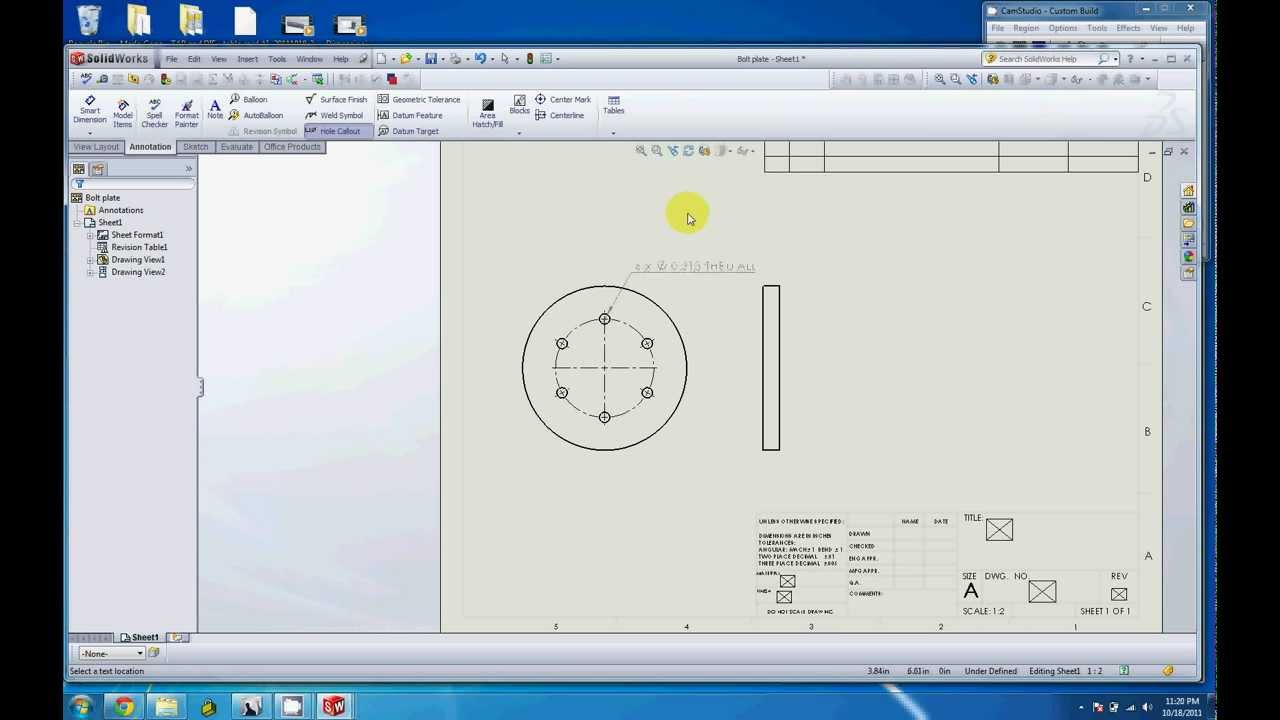Click the feature tree filter field

click(x=135, y=184)
